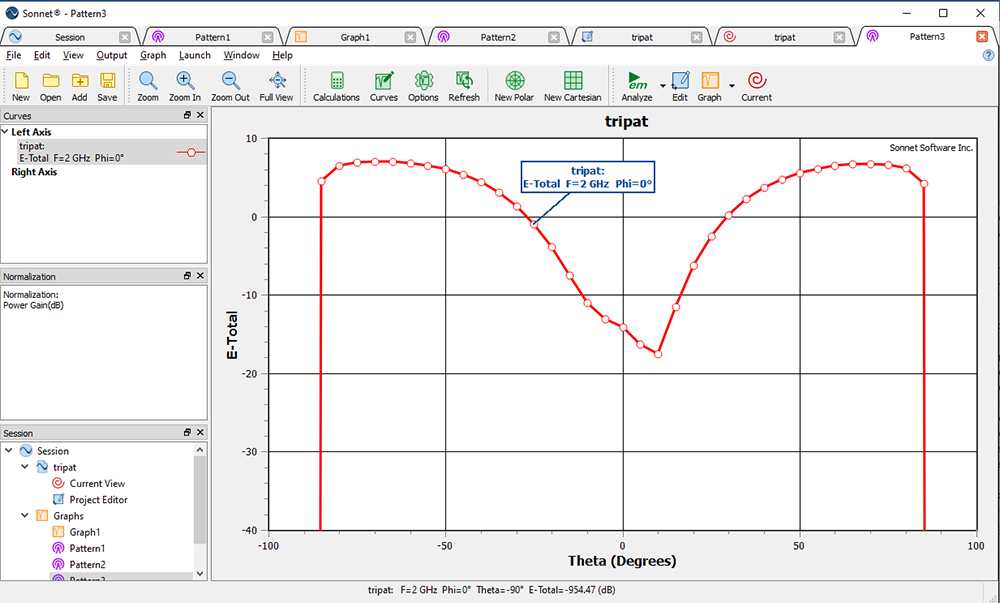This screenshot has width=1000, height=603.
Task: Open the Calculations tool
Action: click(x=337, y=86)
